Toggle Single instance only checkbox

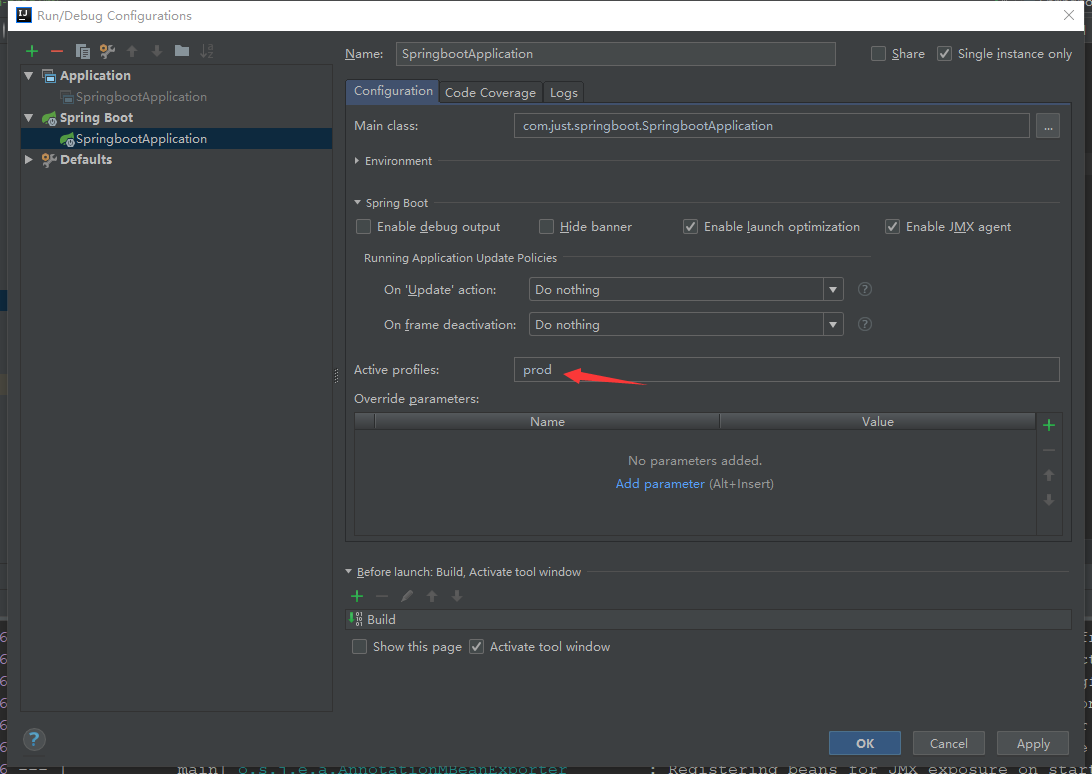pyautogui.click(x=944, y=54)
